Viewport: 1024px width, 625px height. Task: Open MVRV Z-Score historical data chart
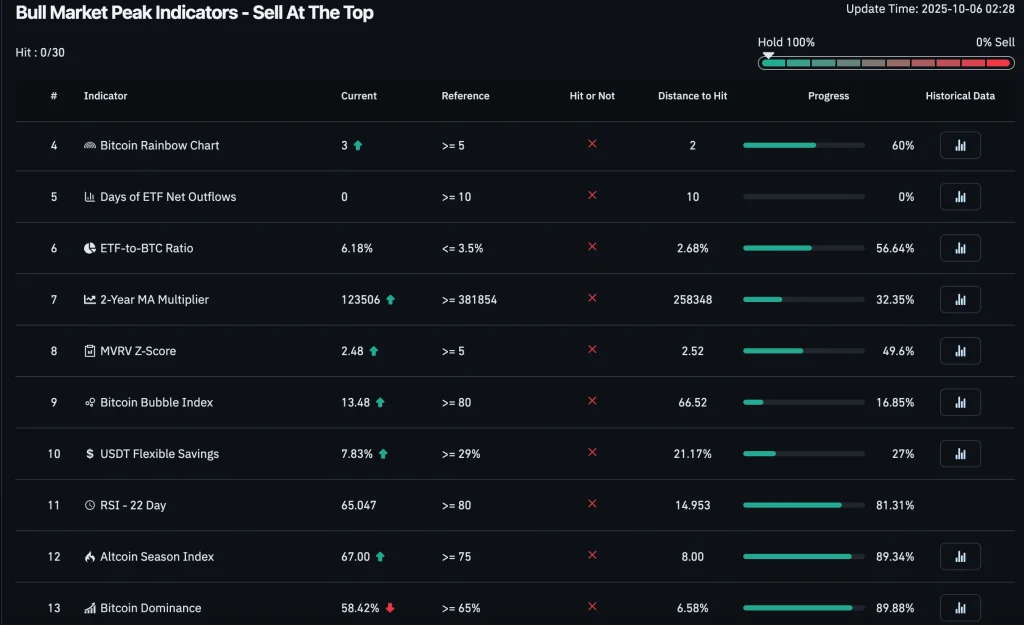pyautogui.click(x=959, y=350)
